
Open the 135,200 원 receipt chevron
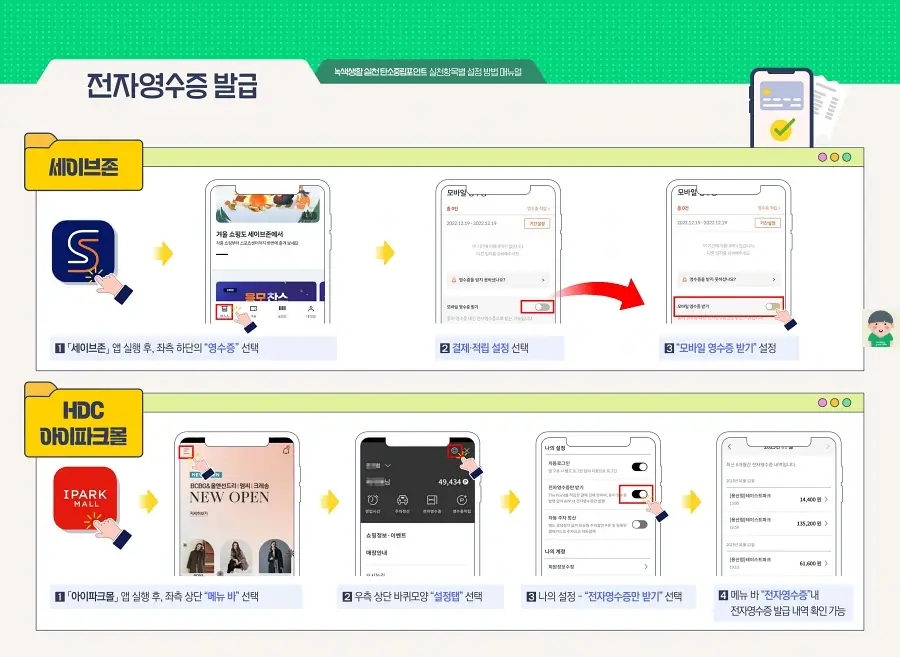(x=826, y=523)
